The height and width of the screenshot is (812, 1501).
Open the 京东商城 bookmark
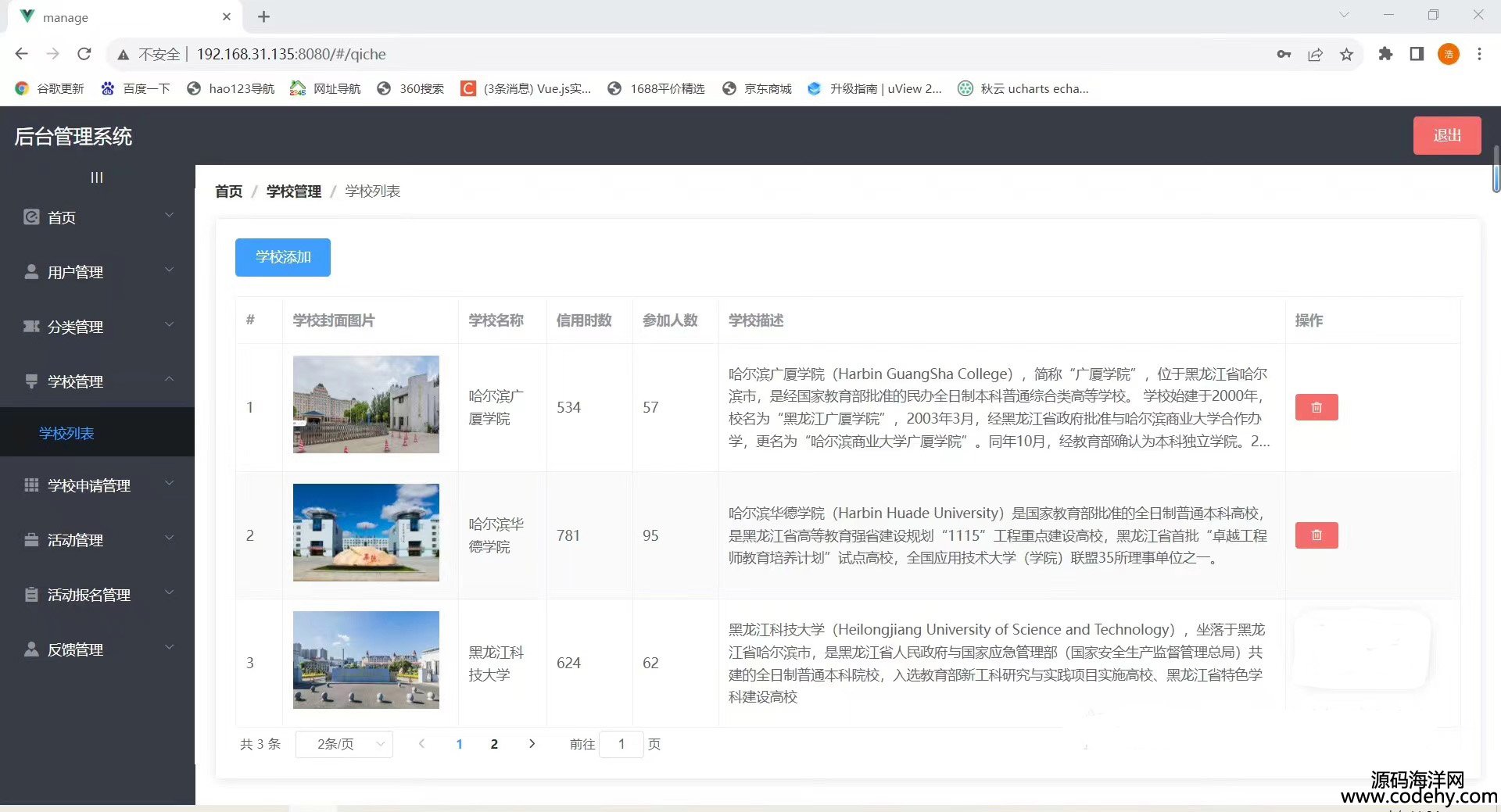pyautogui.click(x=757, y=88)
